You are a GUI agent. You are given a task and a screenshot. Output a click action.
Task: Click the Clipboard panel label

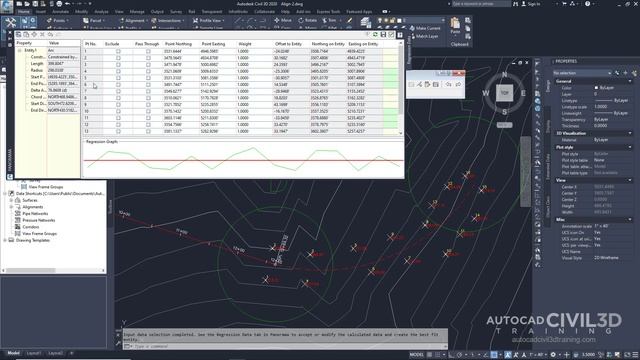tap(460, 44)
